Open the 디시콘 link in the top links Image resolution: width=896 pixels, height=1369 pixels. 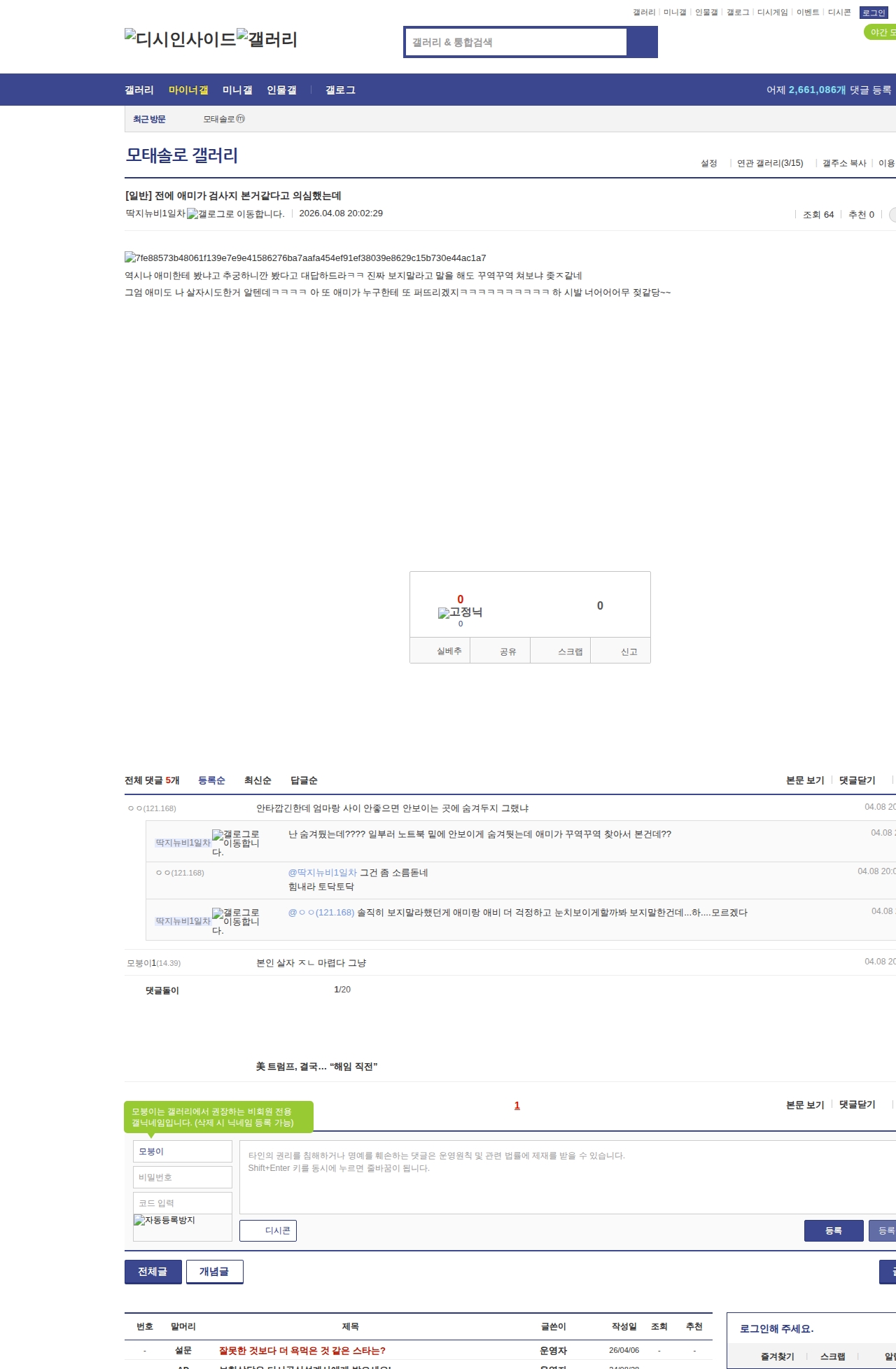coord(839,13)
